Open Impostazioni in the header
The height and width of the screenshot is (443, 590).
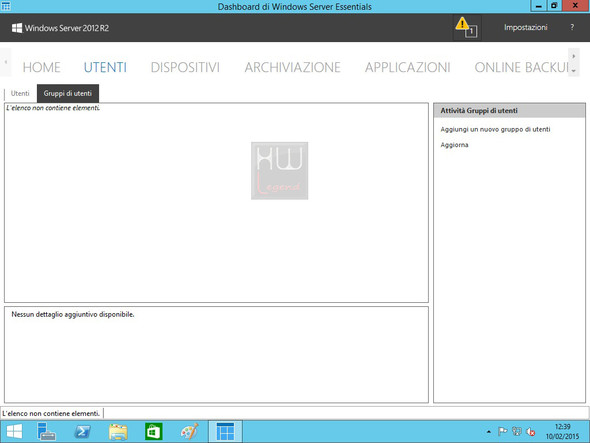(525, 27)
